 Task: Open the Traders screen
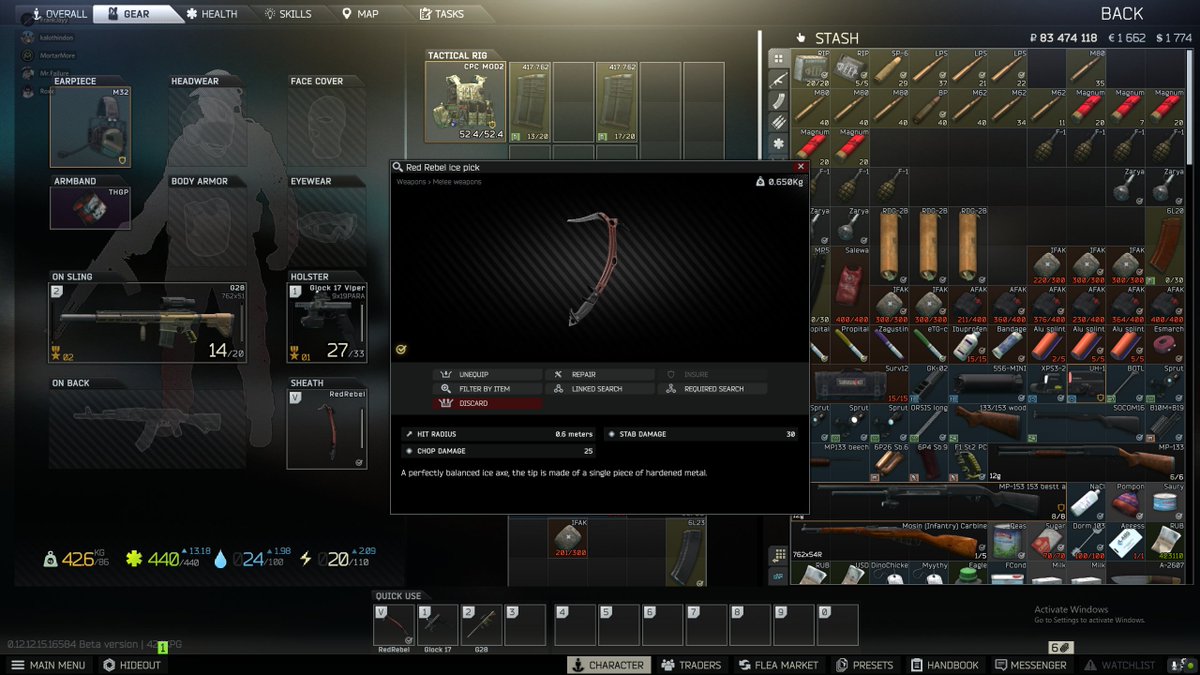(689, 665)
